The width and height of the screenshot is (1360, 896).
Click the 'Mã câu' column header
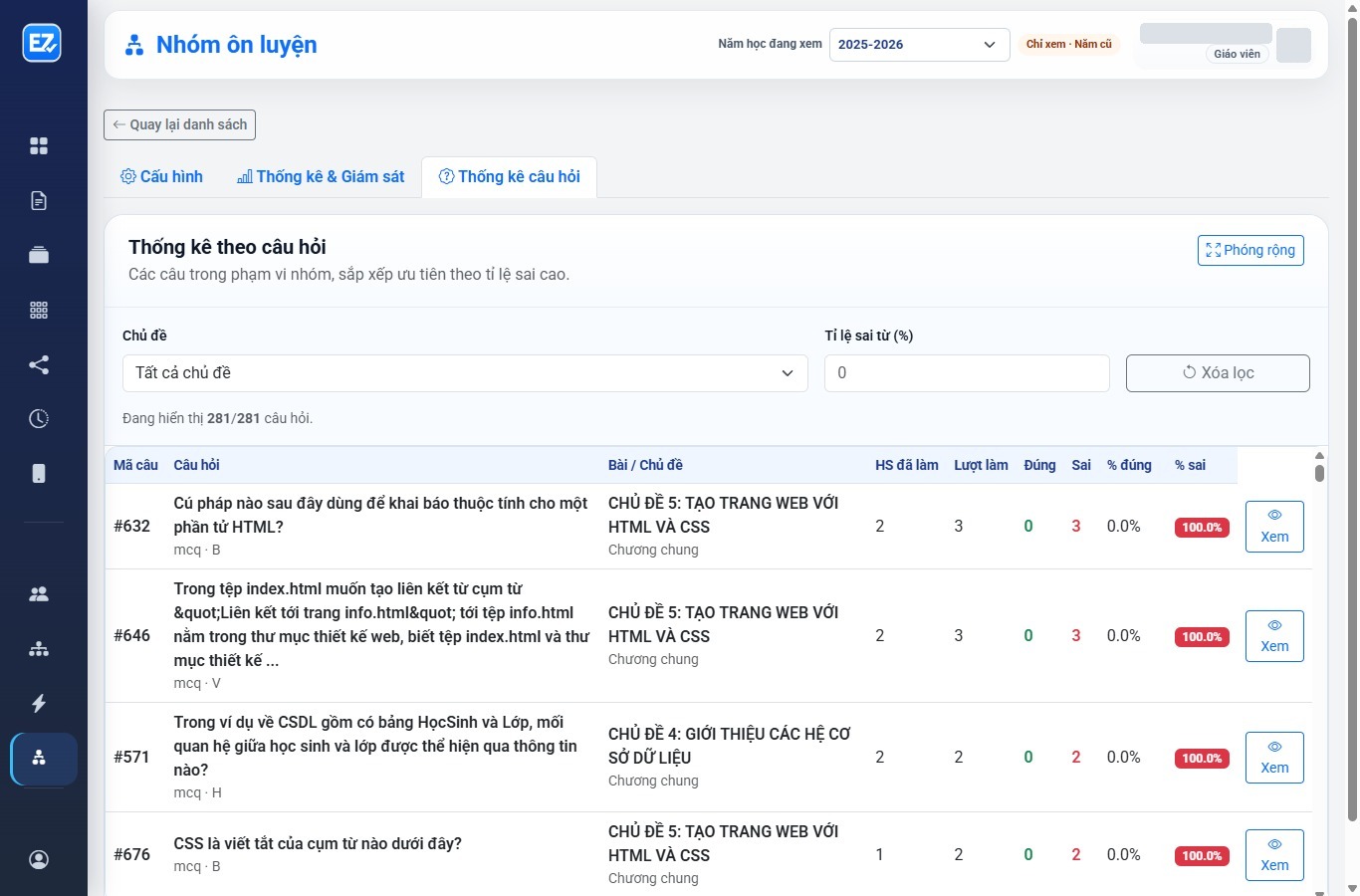point(135,465)
